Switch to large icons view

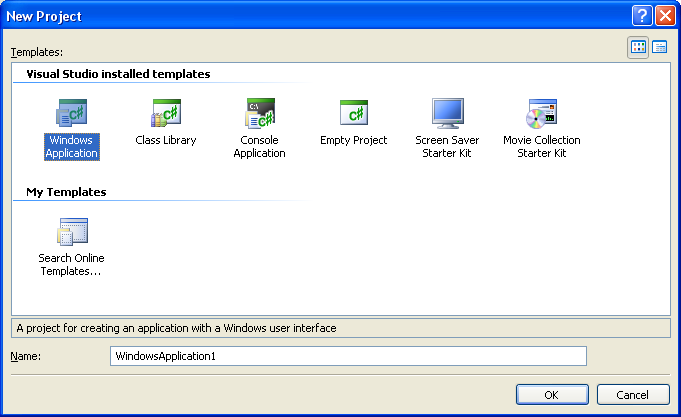coord(638,47)
